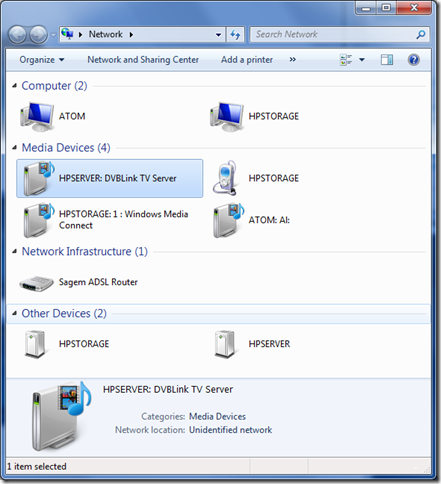Select the HPSERVER tower icon under Other Devices
The width and height of the screenshot is (441, 484).
click(x=225, y=344)
